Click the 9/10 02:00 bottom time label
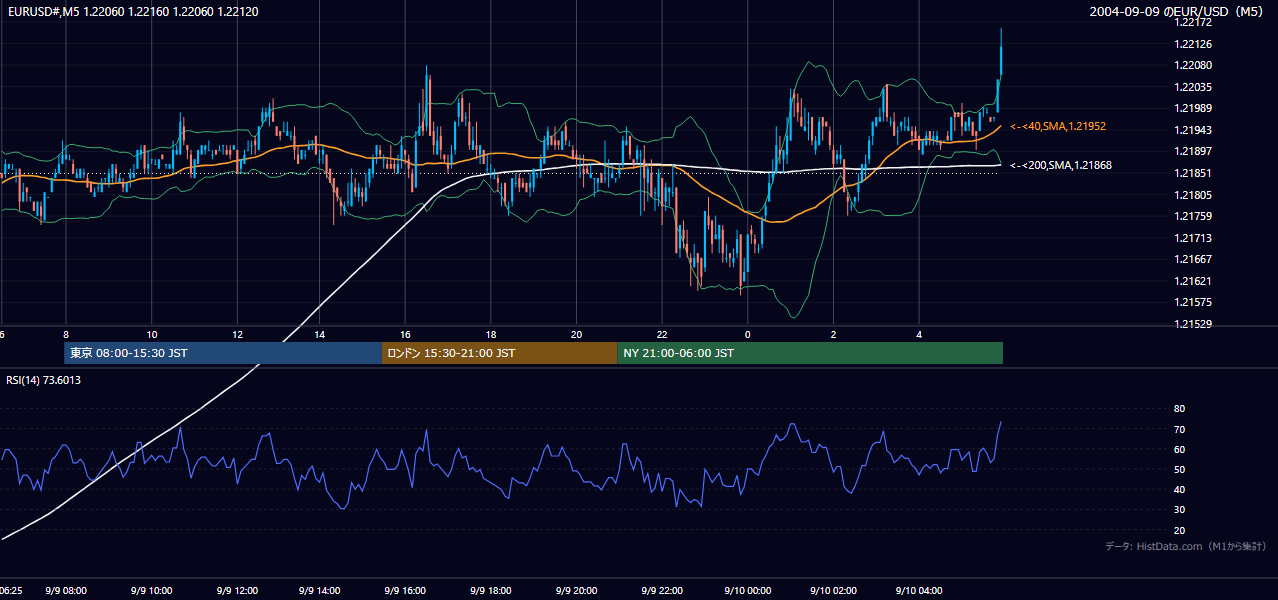 pos(833,591)
